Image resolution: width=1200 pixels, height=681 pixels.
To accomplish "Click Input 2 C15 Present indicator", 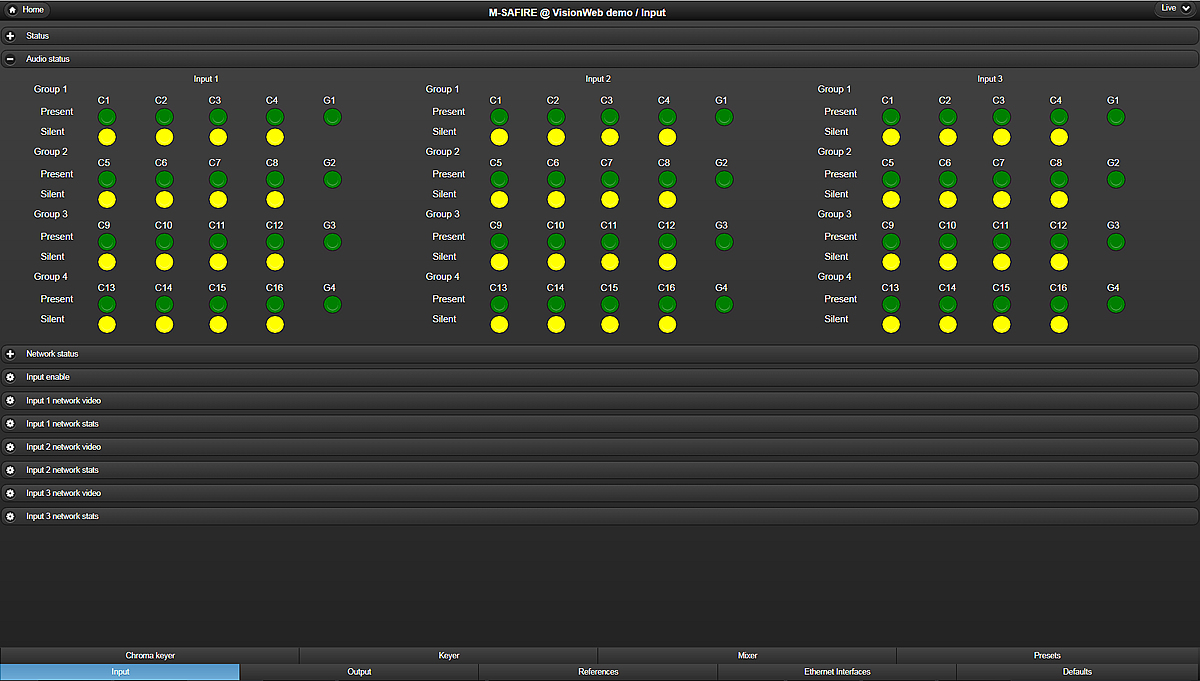I will pyautogui.click(x=610, y=304).
